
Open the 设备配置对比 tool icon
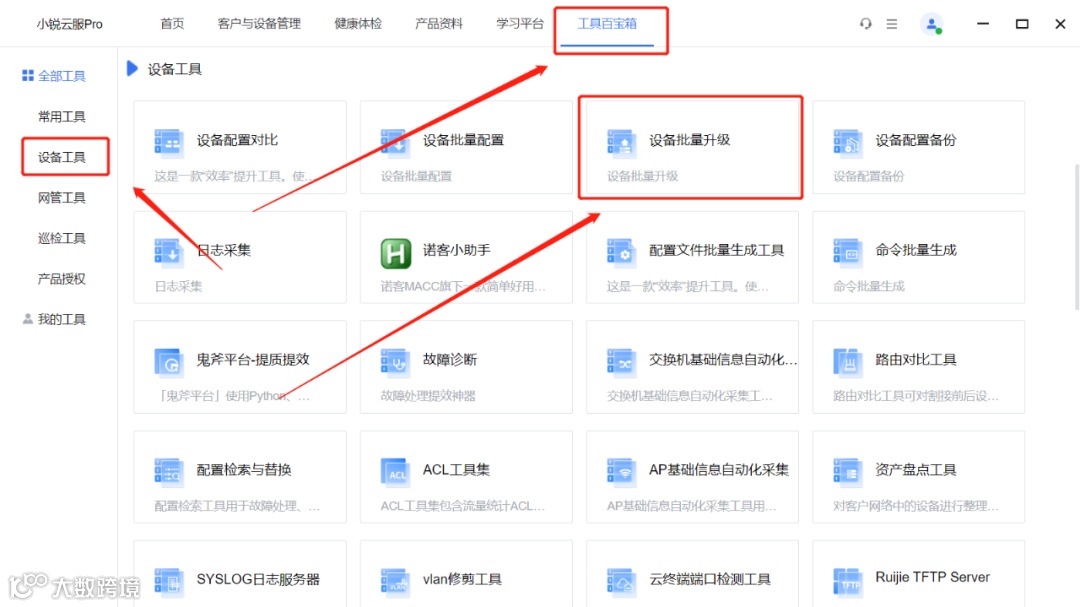(x=168, y=143)
